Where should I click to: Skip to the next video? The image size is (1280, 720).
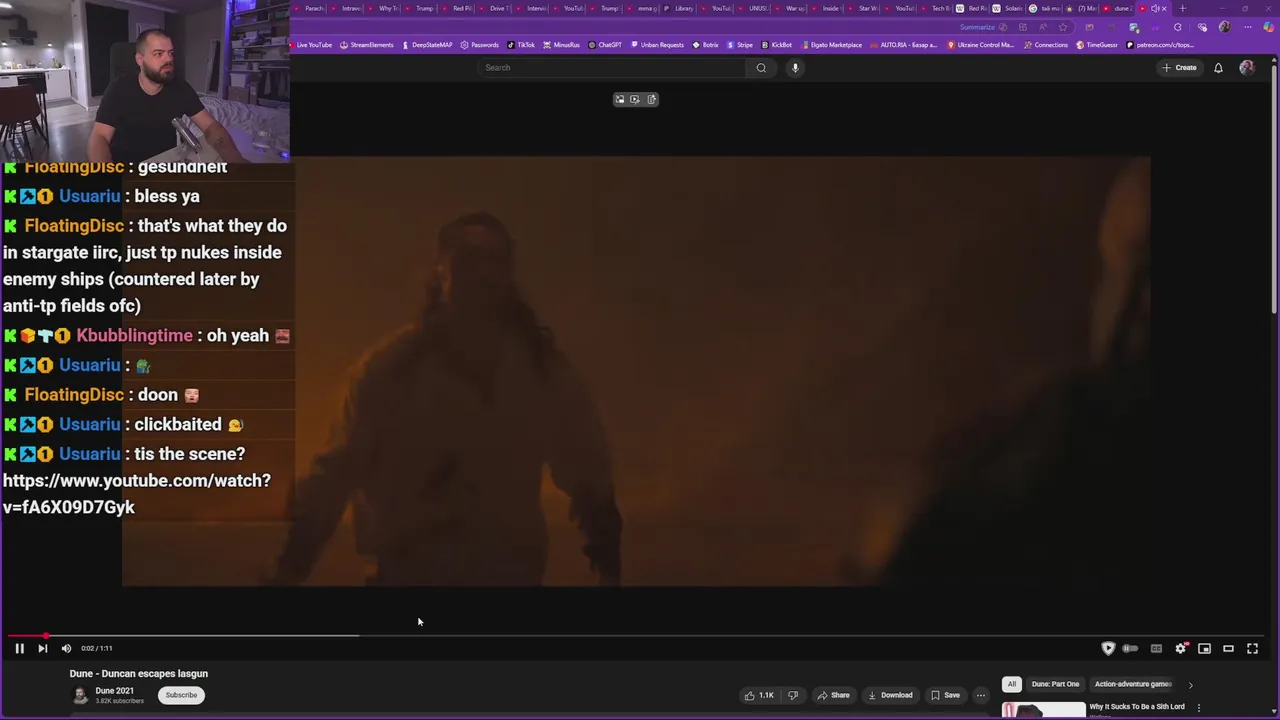tap(42, 648)
